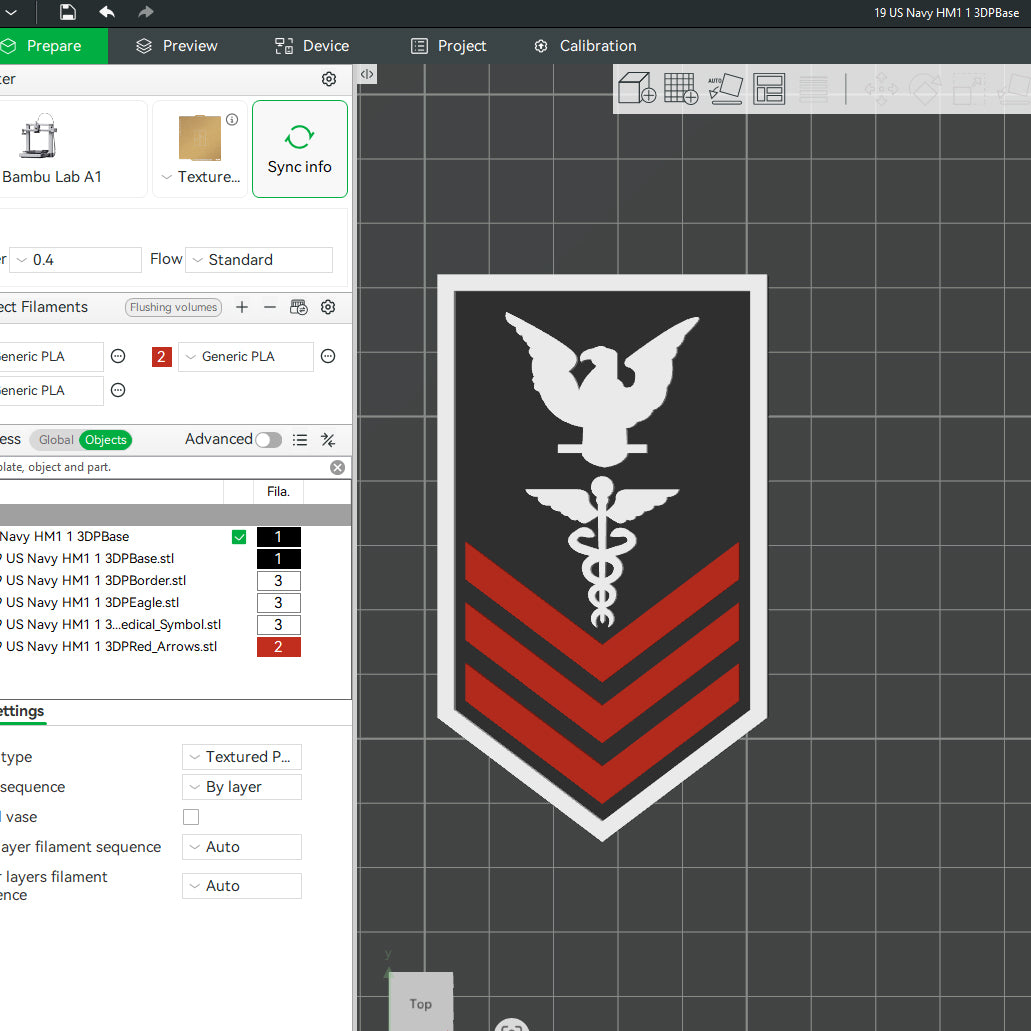The width and height of the screenshot is (1031, 1031).
Task: Edit third Generic PLA preset ellipsis icon
Action: tap(118, 390)
